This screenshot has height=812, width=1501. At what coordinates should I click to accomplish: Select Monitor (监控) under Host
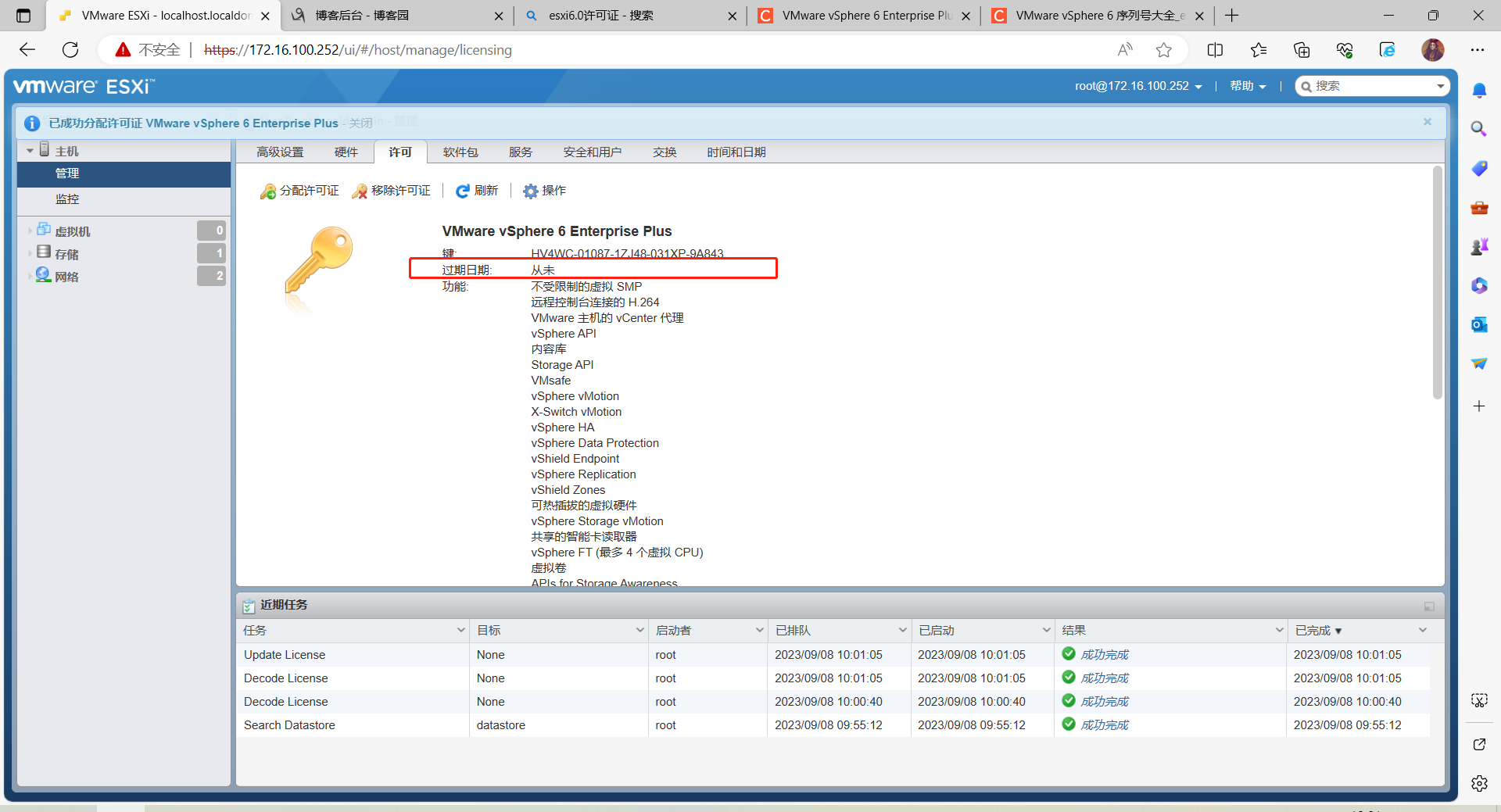click(x=67, y=199)
